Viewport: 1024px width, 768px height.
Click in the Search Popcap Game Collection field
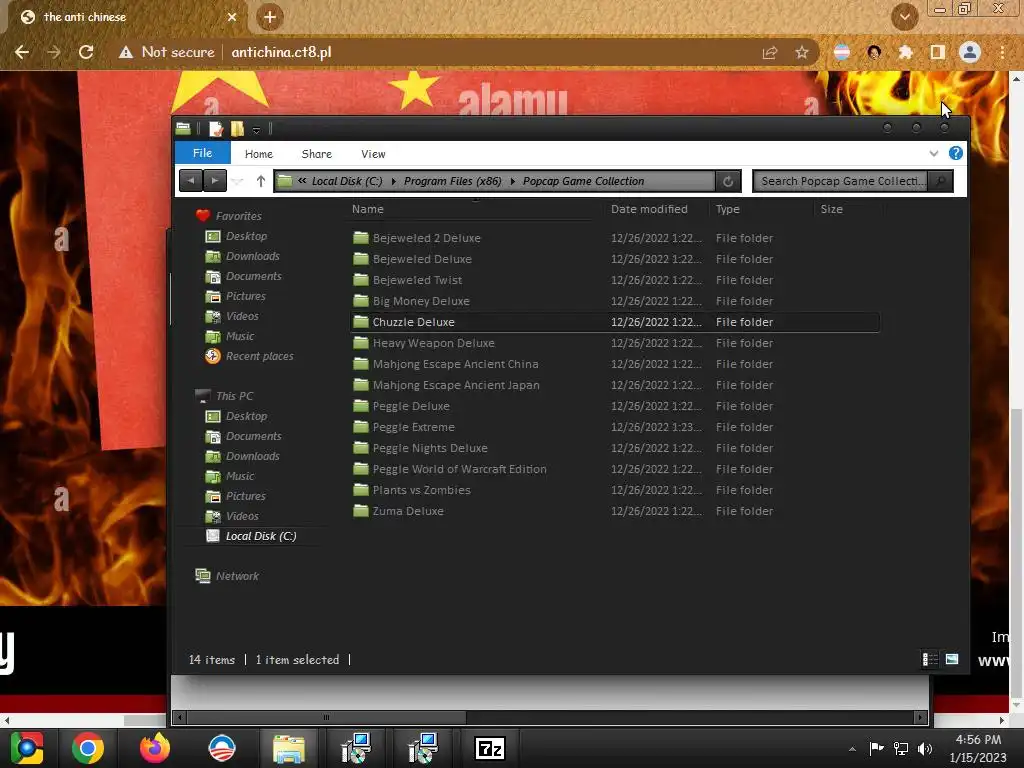coord(842,181)
